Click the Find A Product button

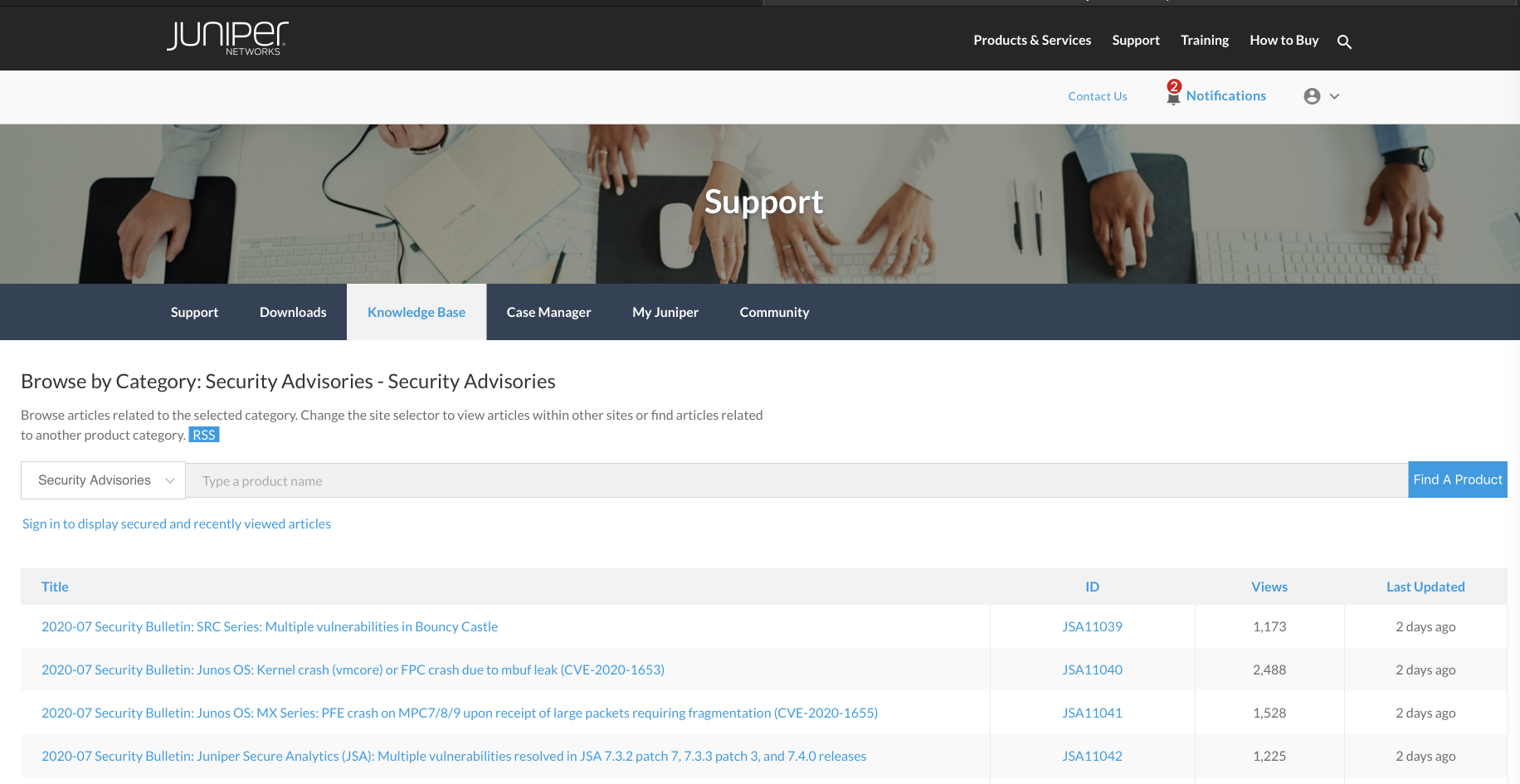(x=1457, y=480)
